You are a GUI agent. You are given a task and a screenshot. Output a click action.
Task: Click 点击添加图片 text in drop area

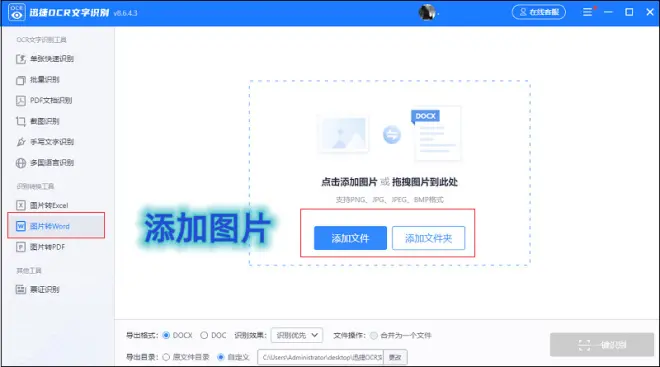coord(349,182)
